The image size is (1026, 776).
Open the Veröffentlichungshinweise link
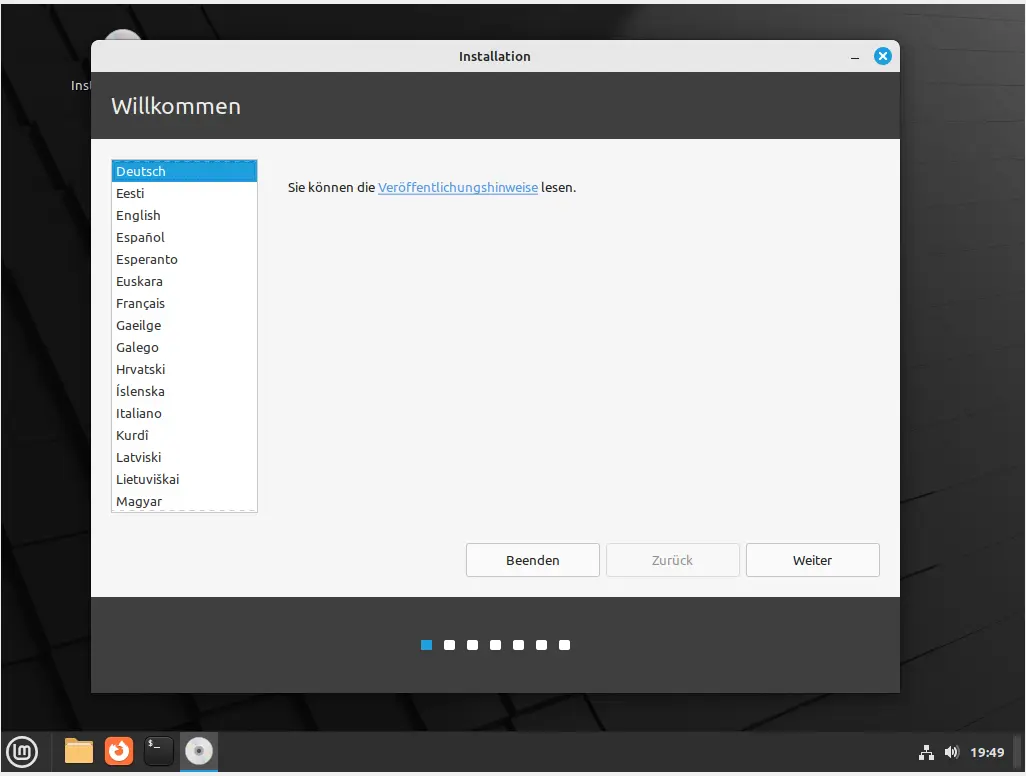[458, 187]
